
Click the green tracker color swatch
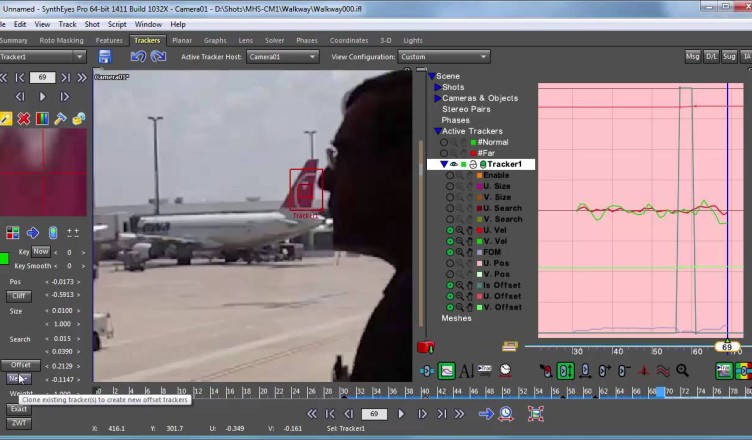[x=4, y=259]
